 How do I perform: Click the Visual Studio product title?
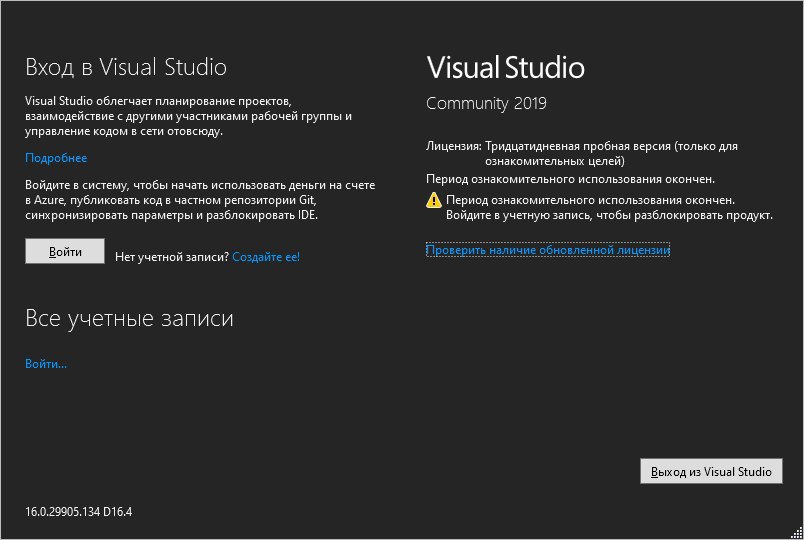tap(506, 67)
